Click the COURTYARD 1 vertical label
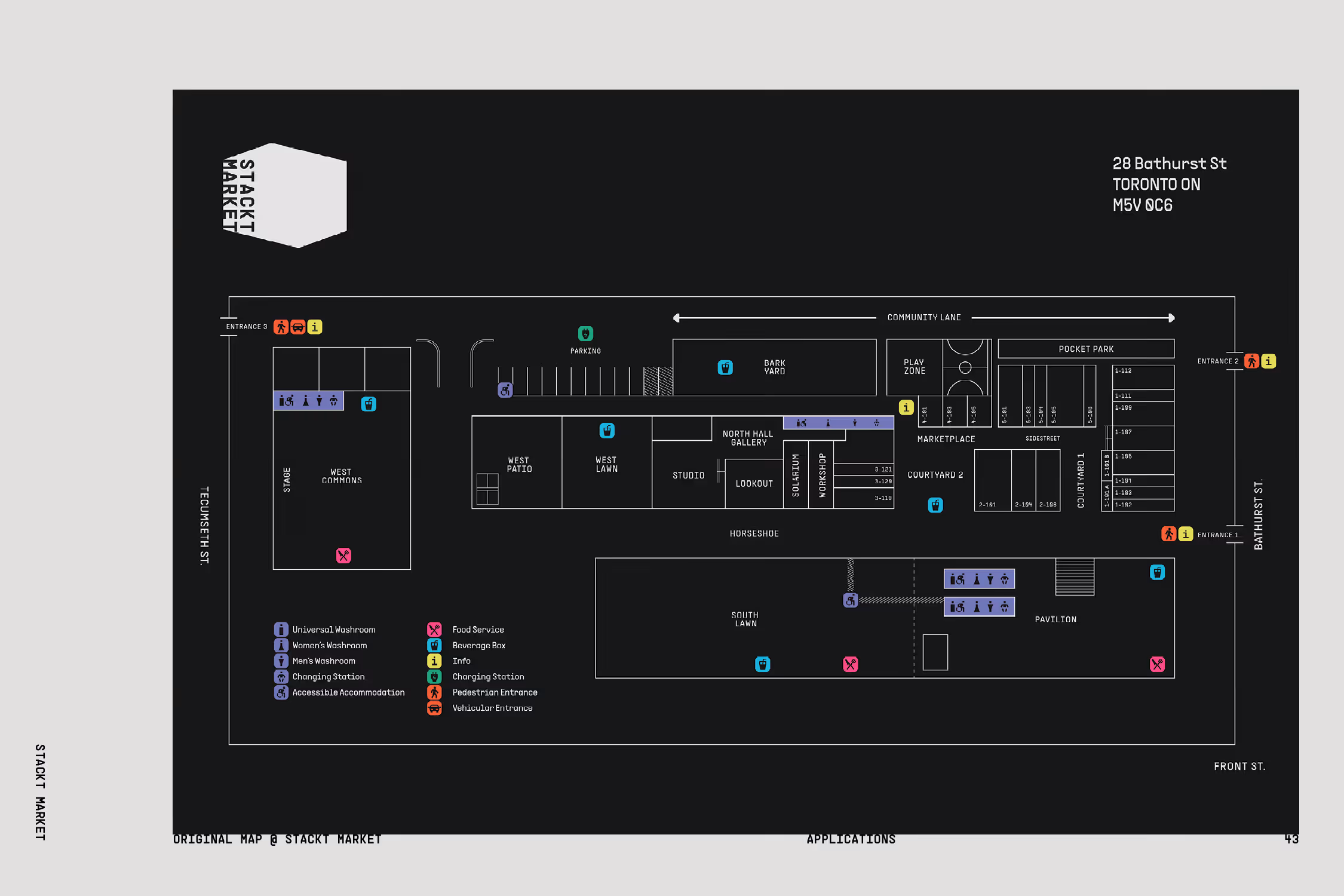 pyautogui.click(x=1081, y=480)
